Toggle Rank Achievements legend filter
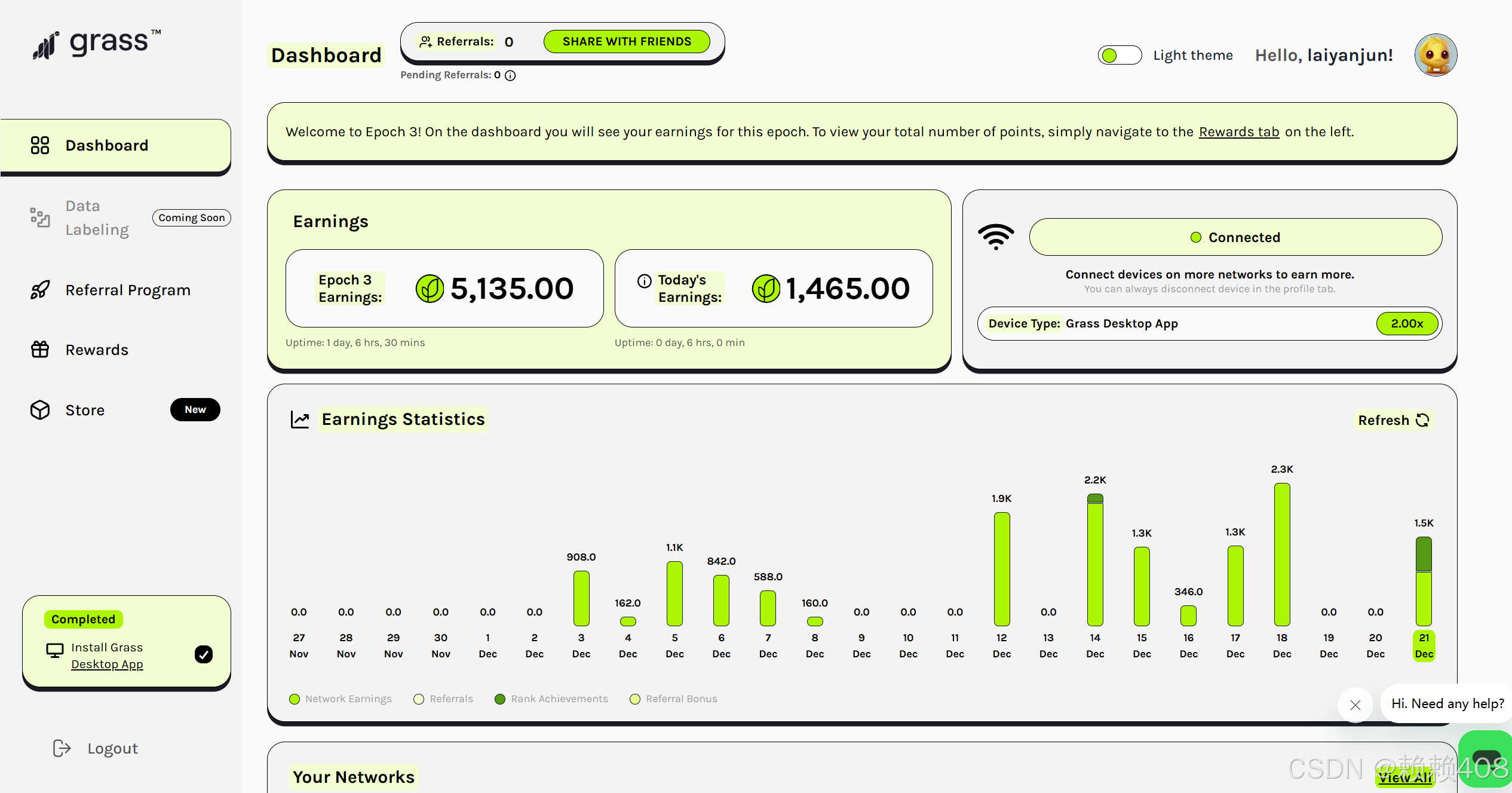 coord(551,699)
